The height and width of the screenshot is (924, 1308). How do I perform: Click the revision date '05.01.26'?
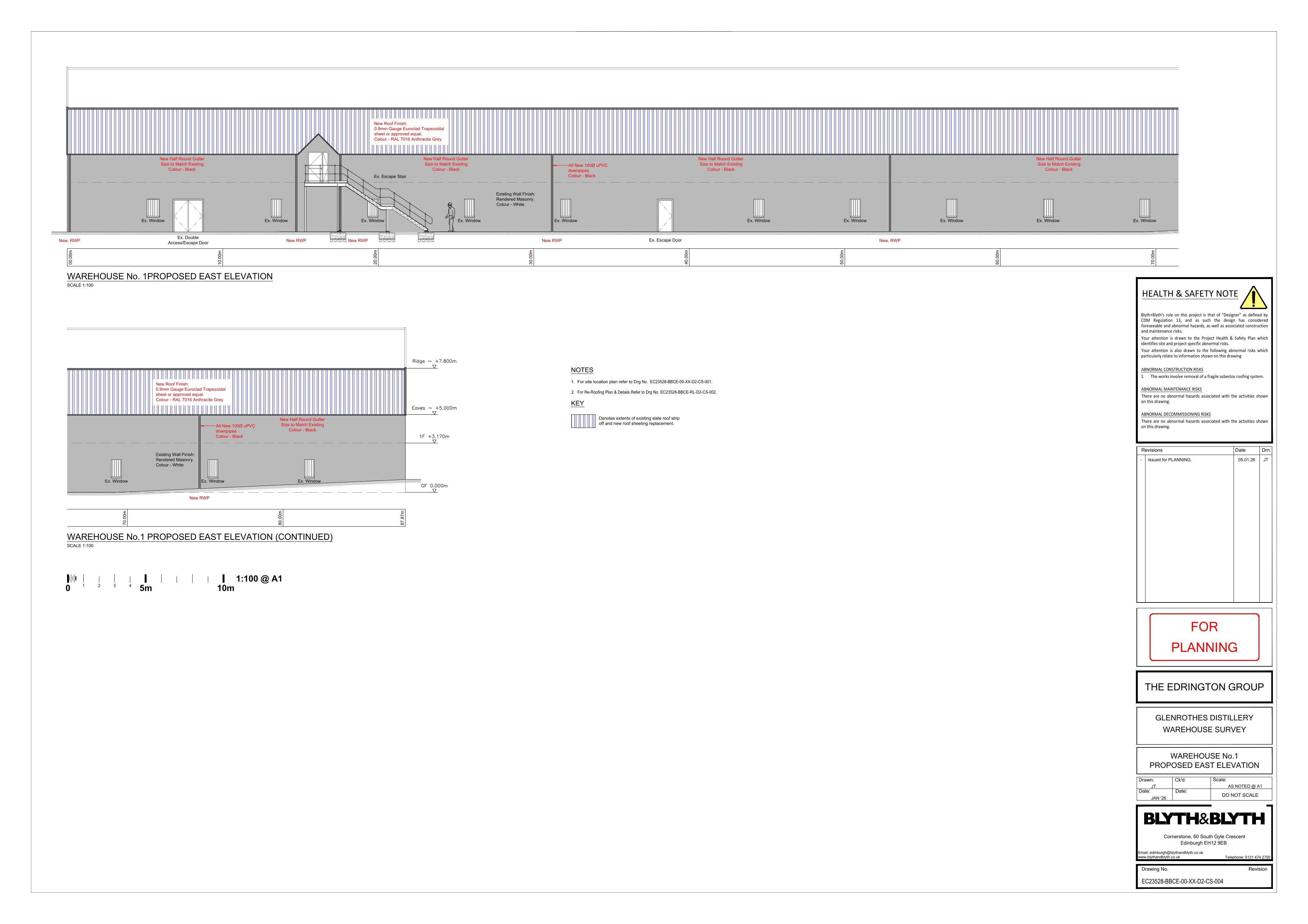[x=1246, y=460]
